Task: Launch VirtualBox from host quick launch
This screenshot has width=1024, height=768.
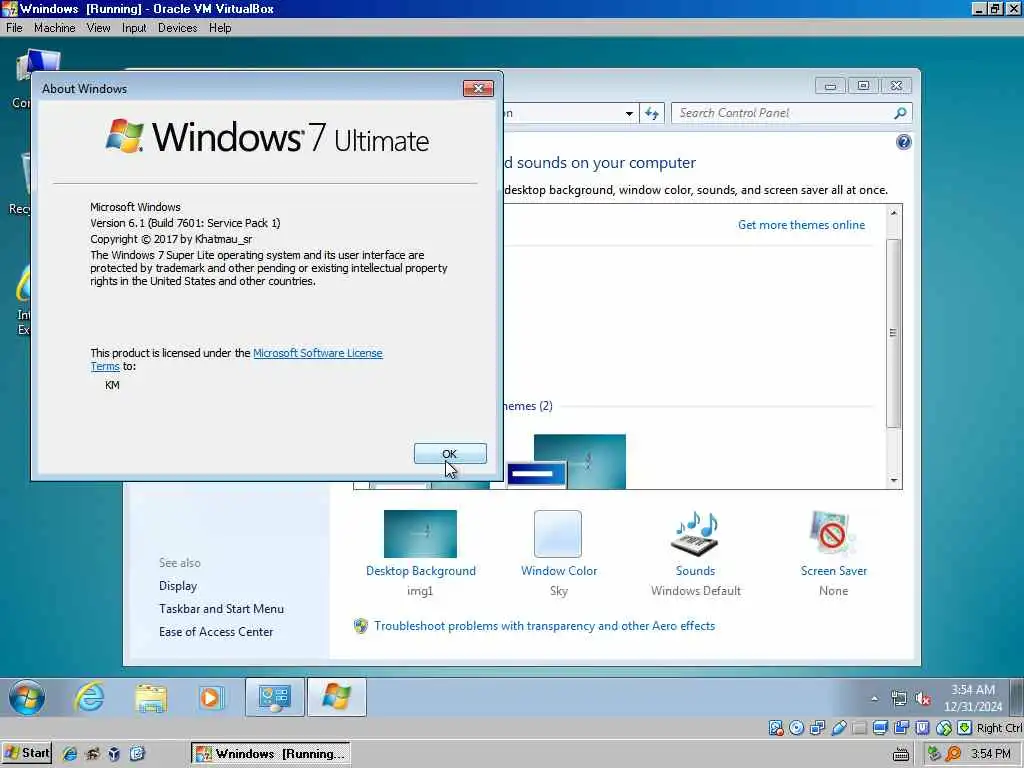Action: coord(114,754)
